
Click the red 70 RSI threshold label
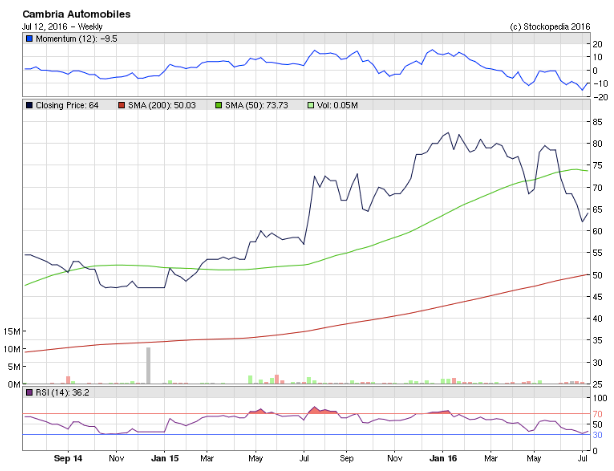pyautogui.click(x=597, y=414)
